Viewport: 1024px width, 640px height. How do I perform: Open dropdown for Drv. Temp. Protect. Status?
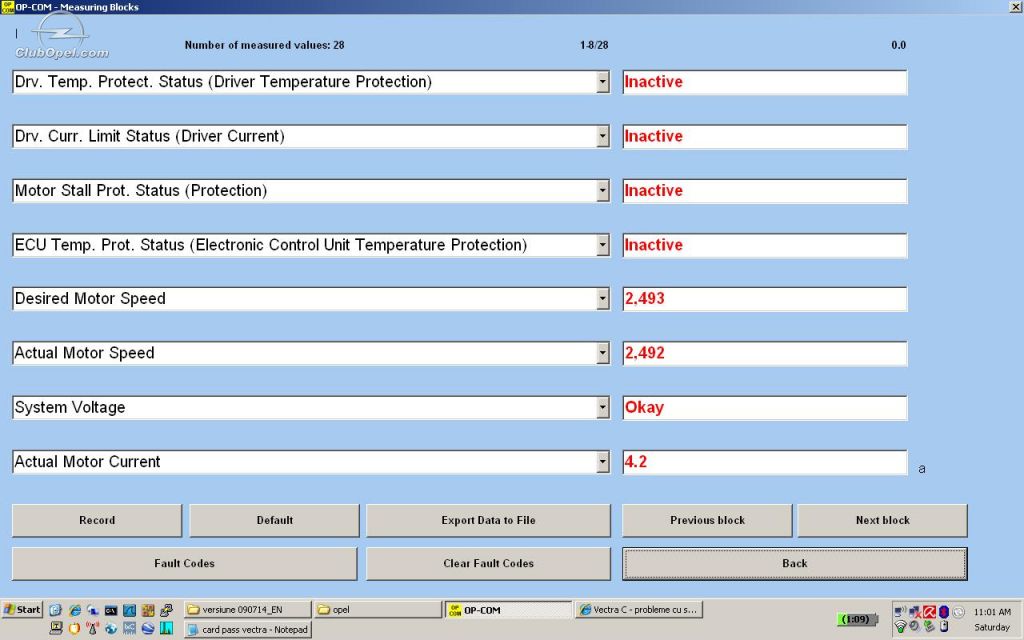(x=603, y=82)
